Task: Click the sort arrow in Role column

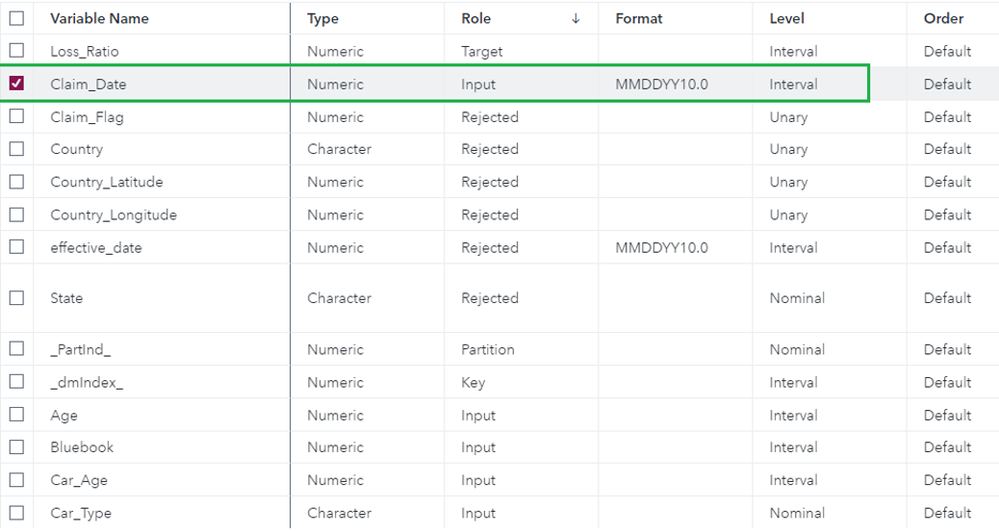Action: [x=576, y=18]
